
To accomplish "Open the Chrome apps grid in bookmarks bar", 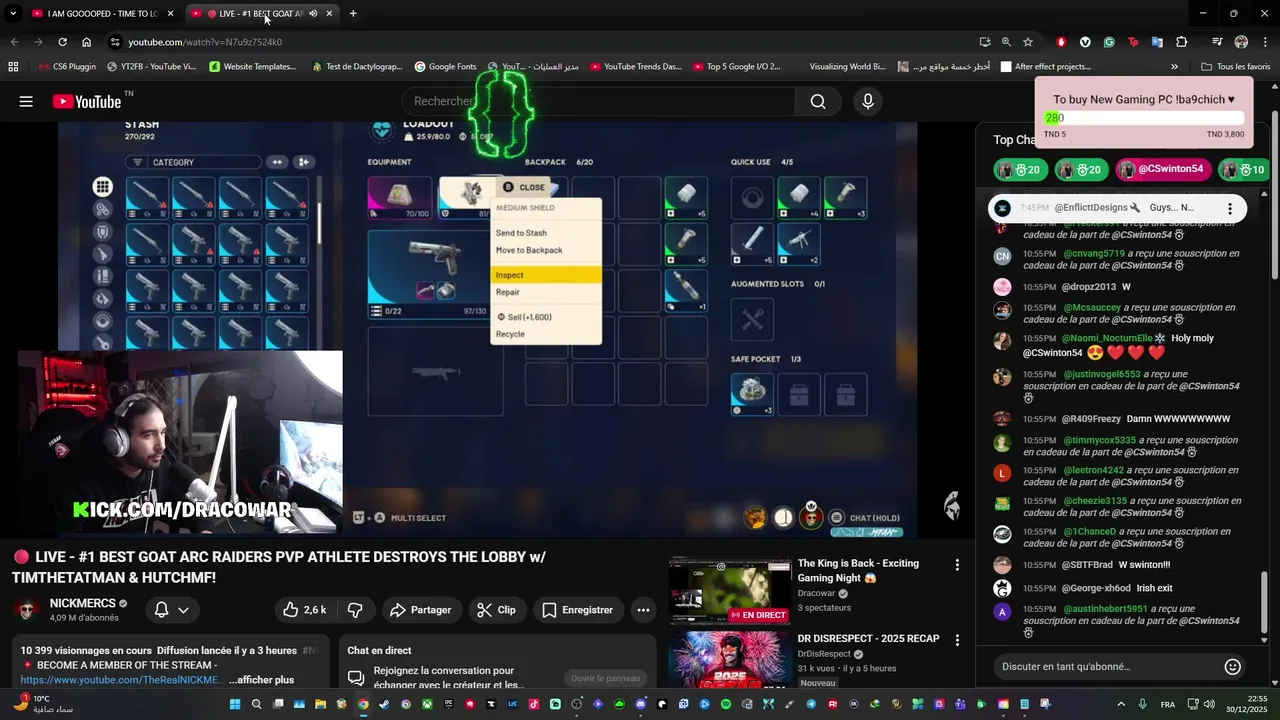I will point(13,67).
